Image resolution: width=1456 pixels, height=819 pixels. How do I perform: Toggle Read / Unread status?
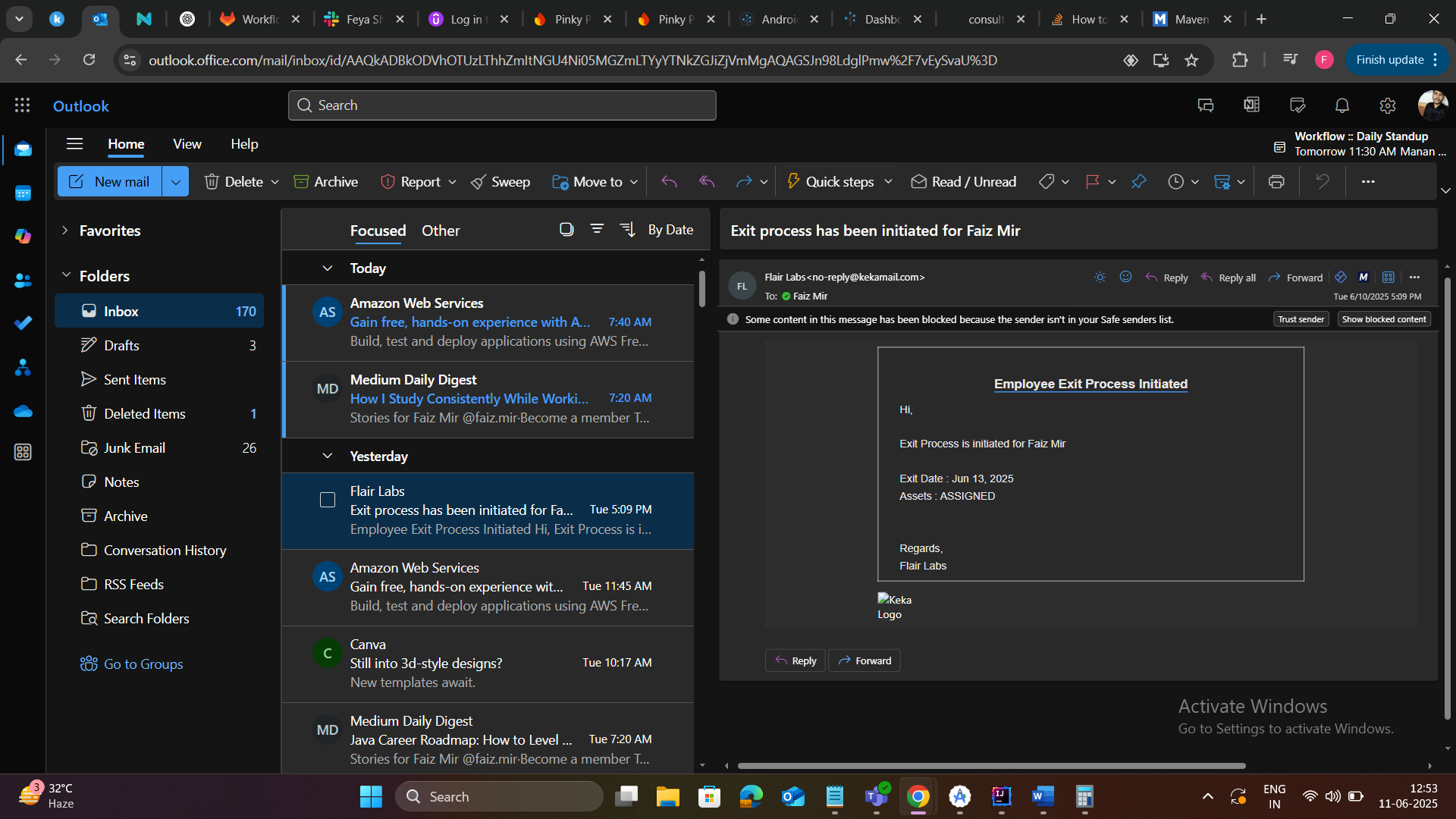[x=964, y=182]
